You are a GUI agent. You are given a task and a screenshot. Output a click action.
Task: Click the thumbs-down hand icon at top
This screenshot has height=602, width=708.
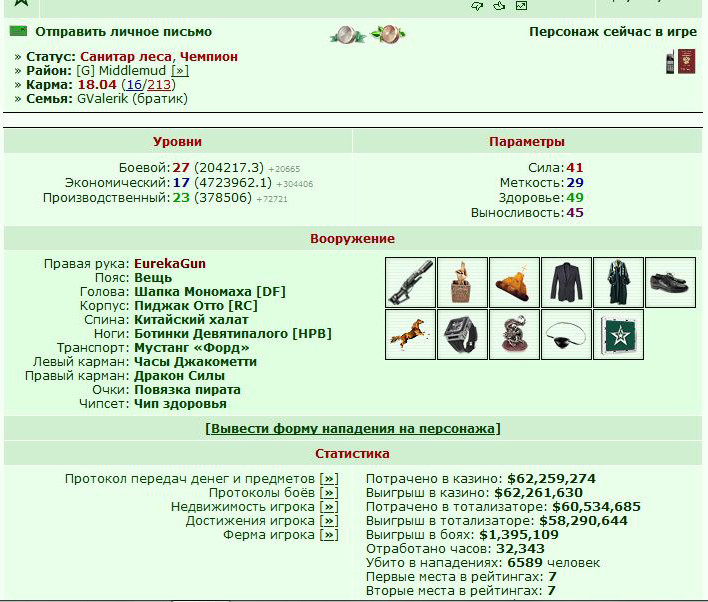477,5
